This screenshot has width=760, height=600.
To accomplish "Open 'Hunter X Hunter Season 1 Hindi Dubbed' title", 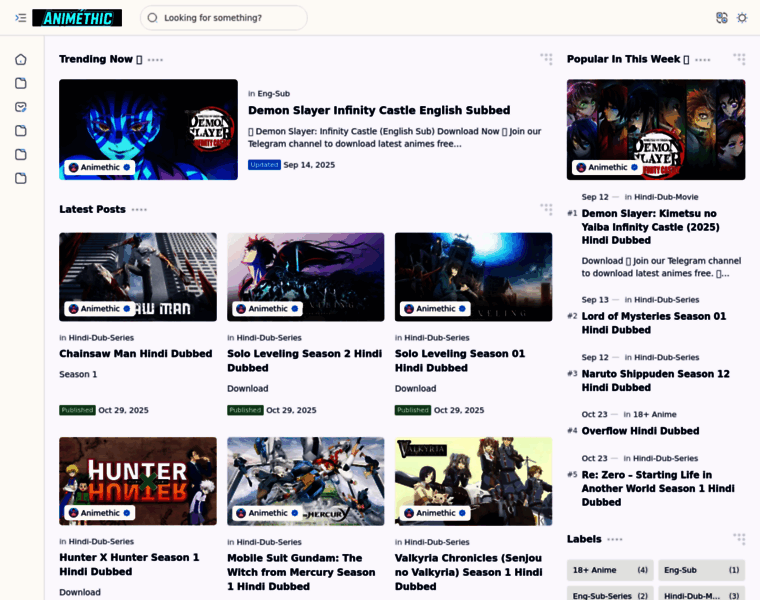I will click(x=129, y=565).
